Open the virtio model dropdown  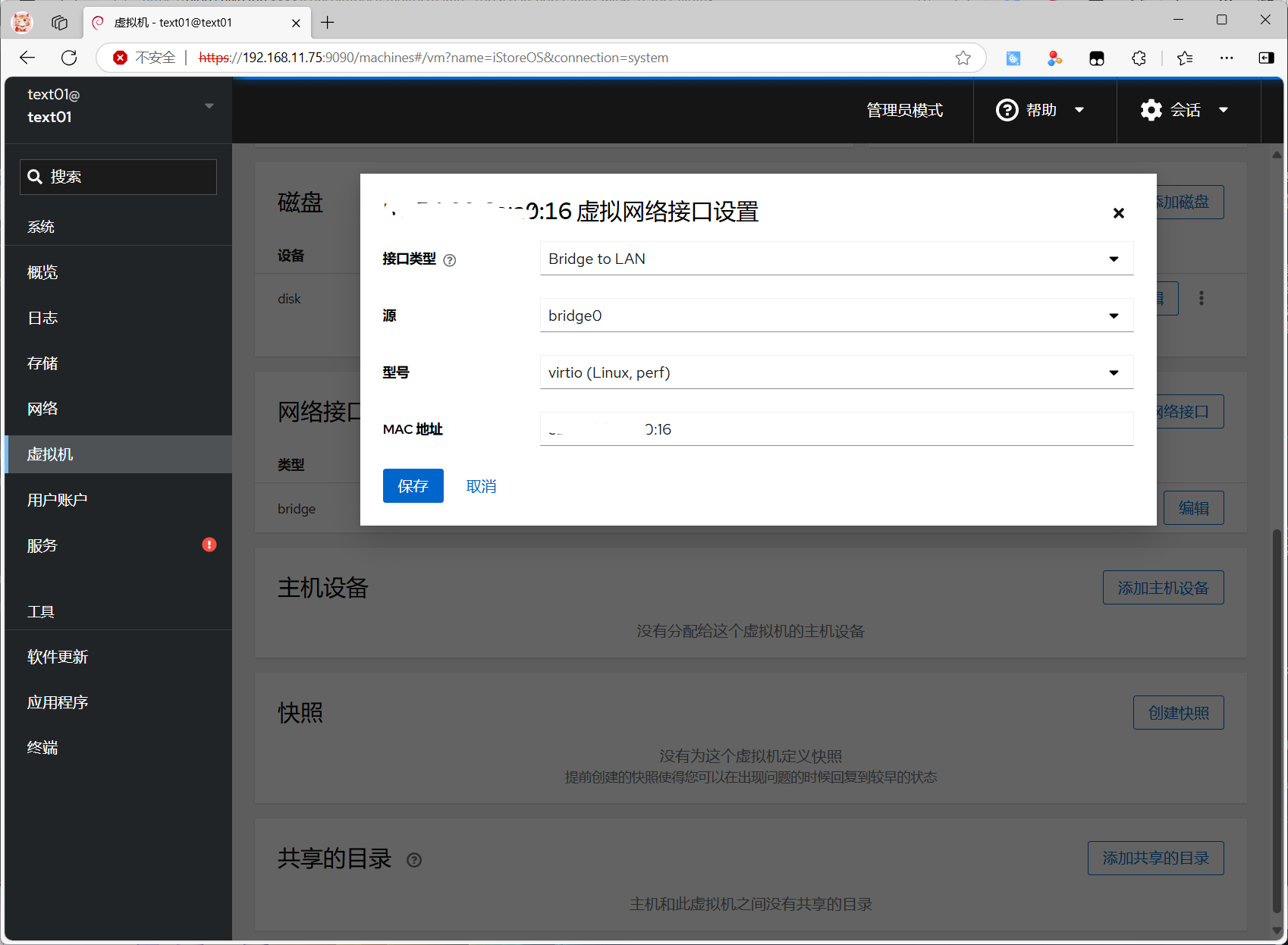click(836, 372)
